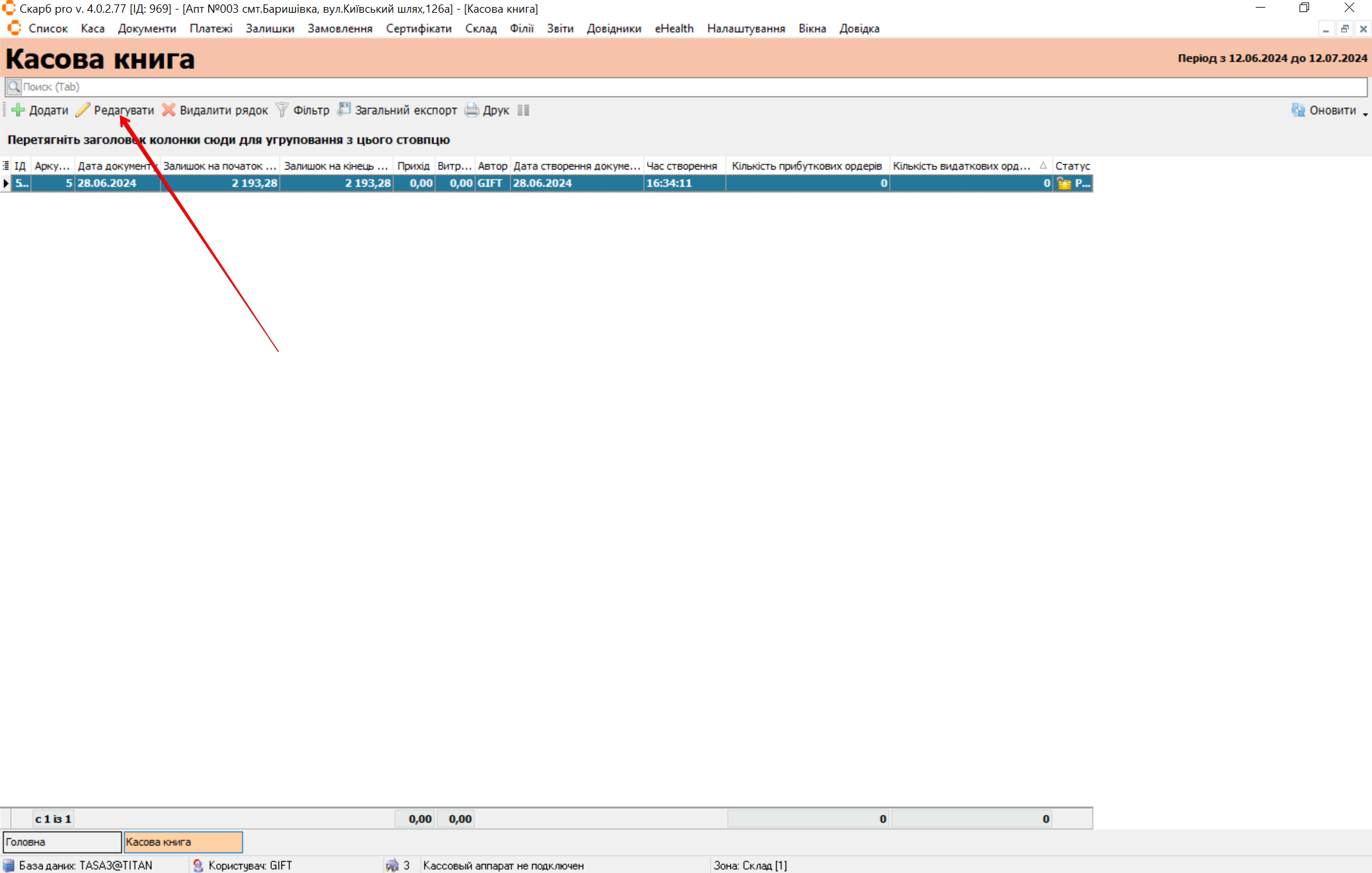This screenshot has height=873, width=1372.
Task: Open the Фільтр funnel tool
Action: 282,110
